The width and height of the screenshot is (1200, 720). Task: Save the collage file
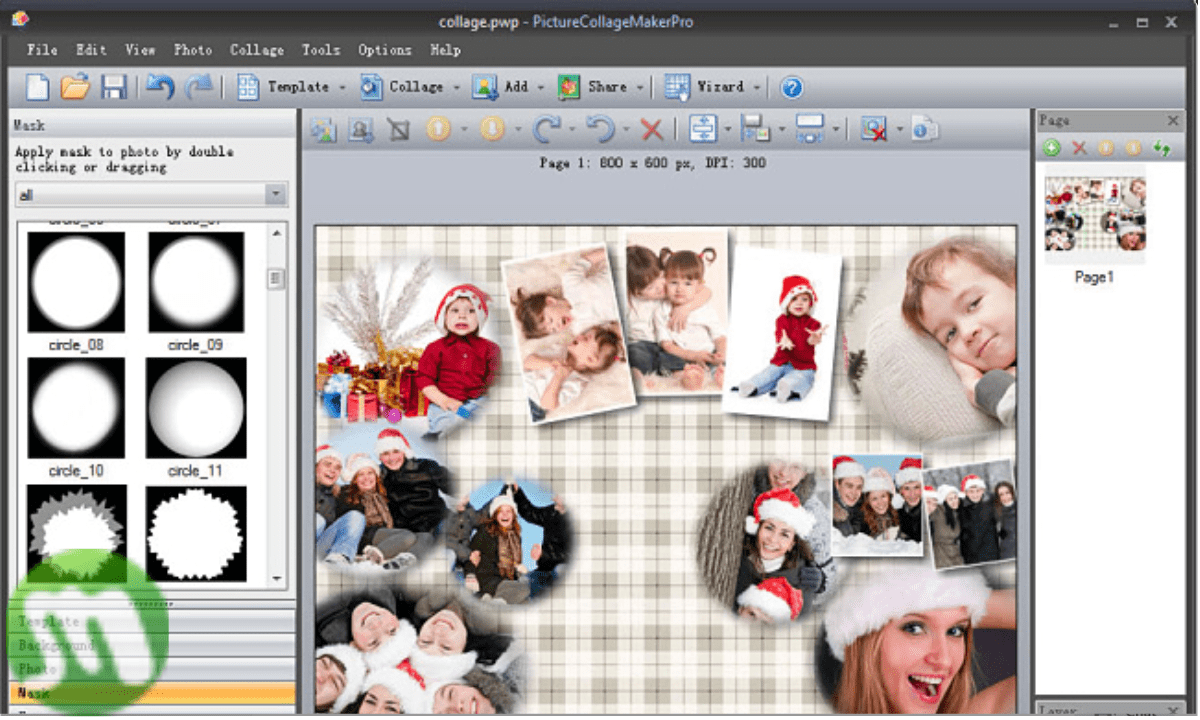pyautogui.click(x=114, y=87)
